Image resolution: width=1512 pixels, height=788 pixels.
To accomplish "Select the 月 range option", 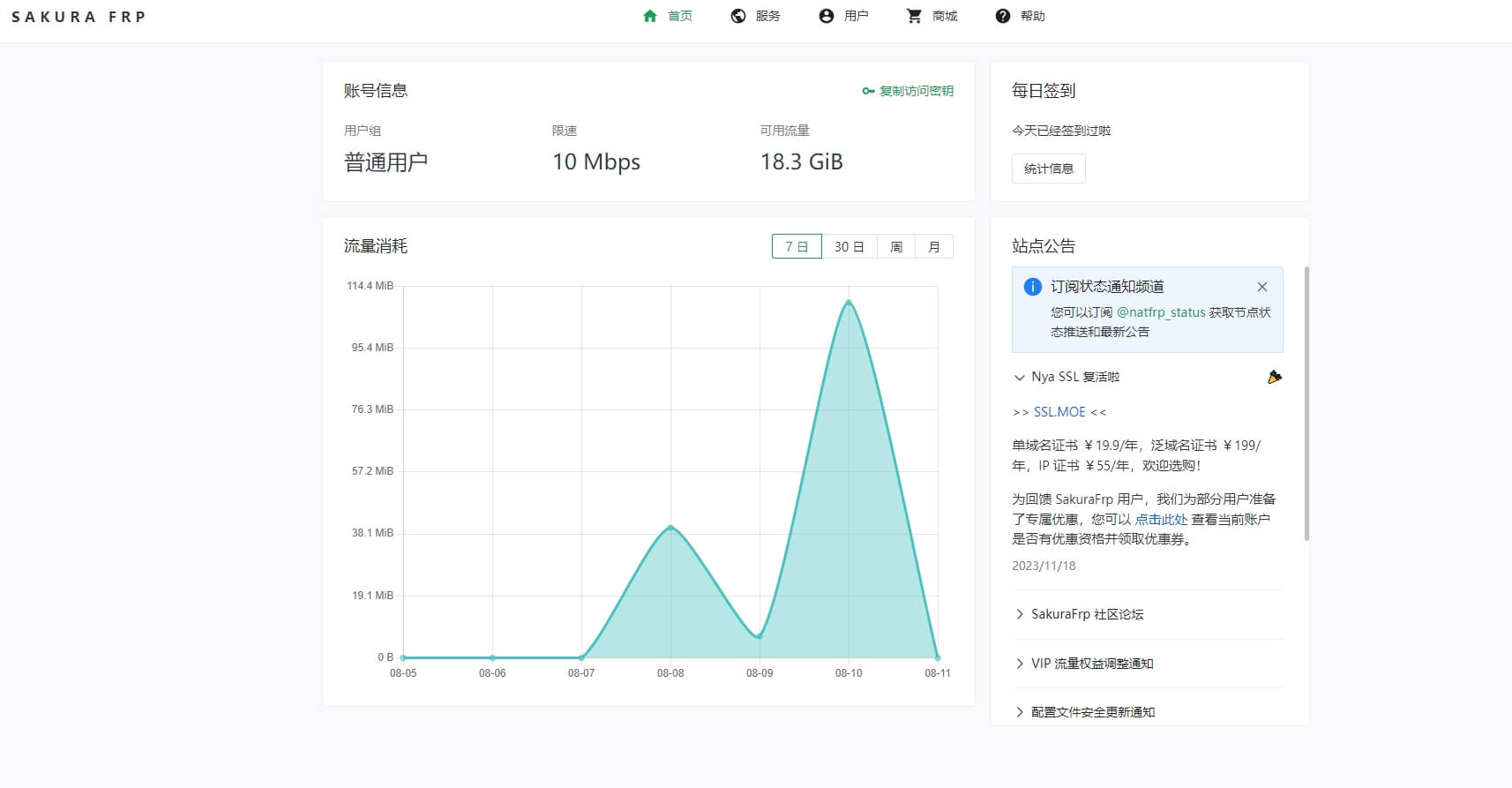I will (934, 247).
